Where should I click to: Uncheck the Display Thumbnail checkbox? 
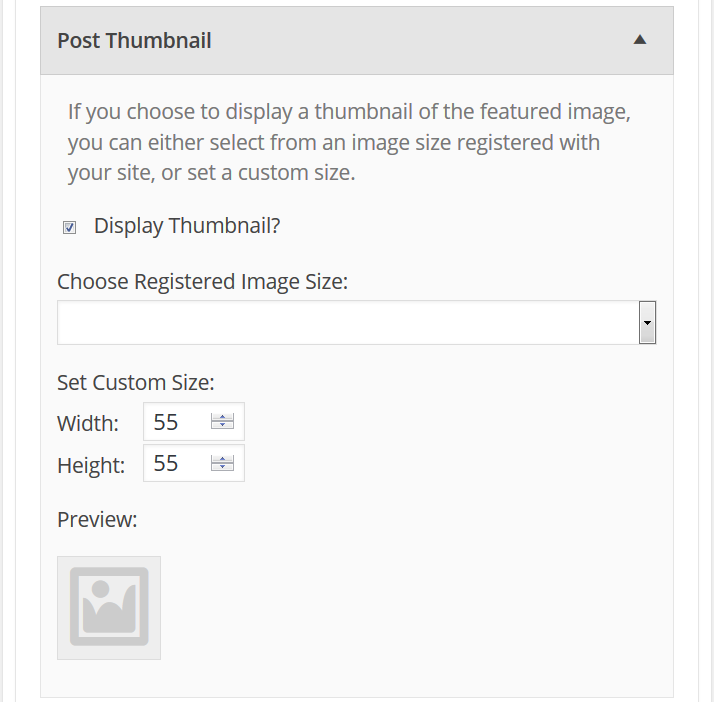point(69,227)
